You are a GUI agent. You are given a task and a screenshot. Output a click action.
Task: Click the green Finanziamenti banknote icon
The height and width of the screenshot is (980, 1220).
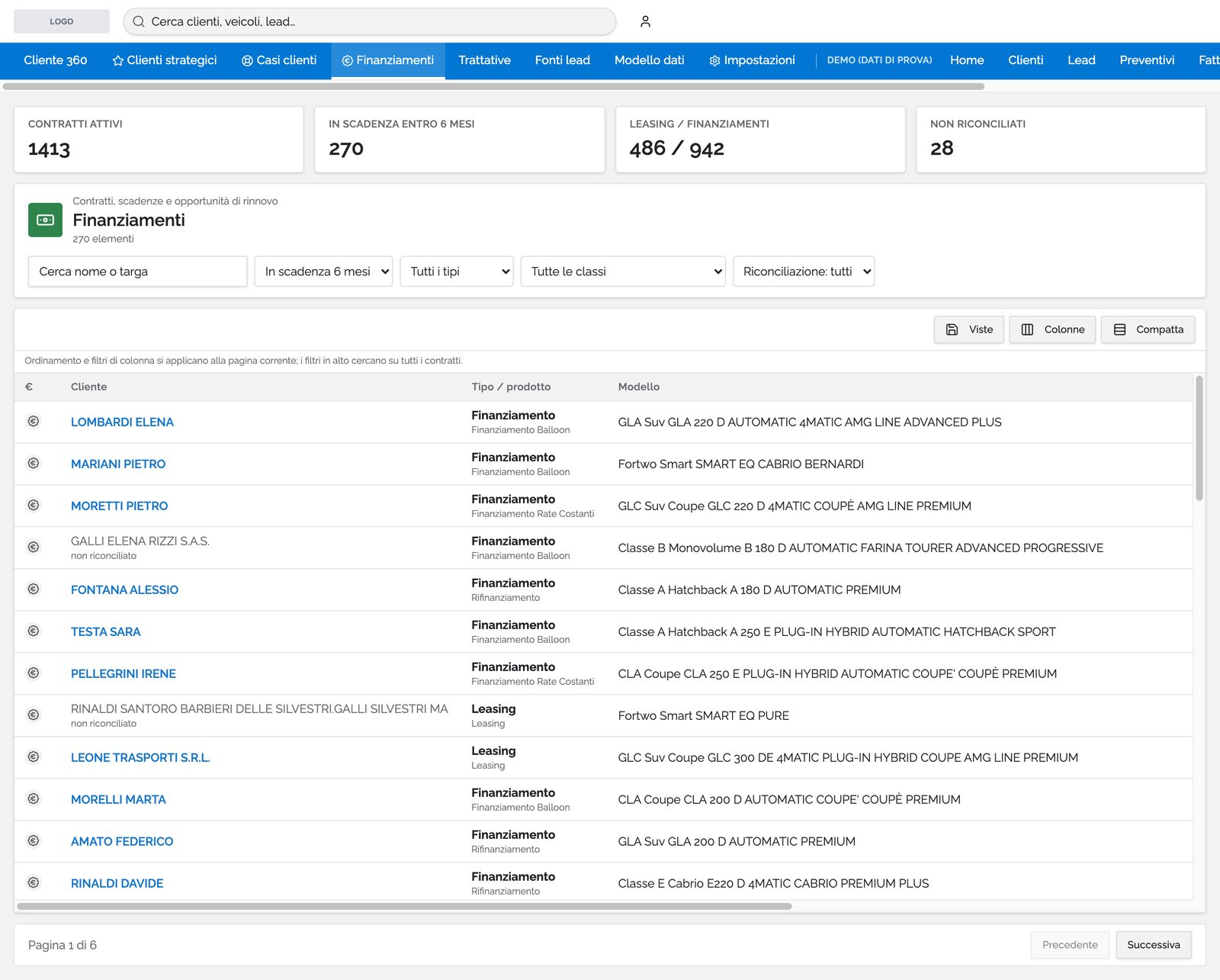point(45,220)
